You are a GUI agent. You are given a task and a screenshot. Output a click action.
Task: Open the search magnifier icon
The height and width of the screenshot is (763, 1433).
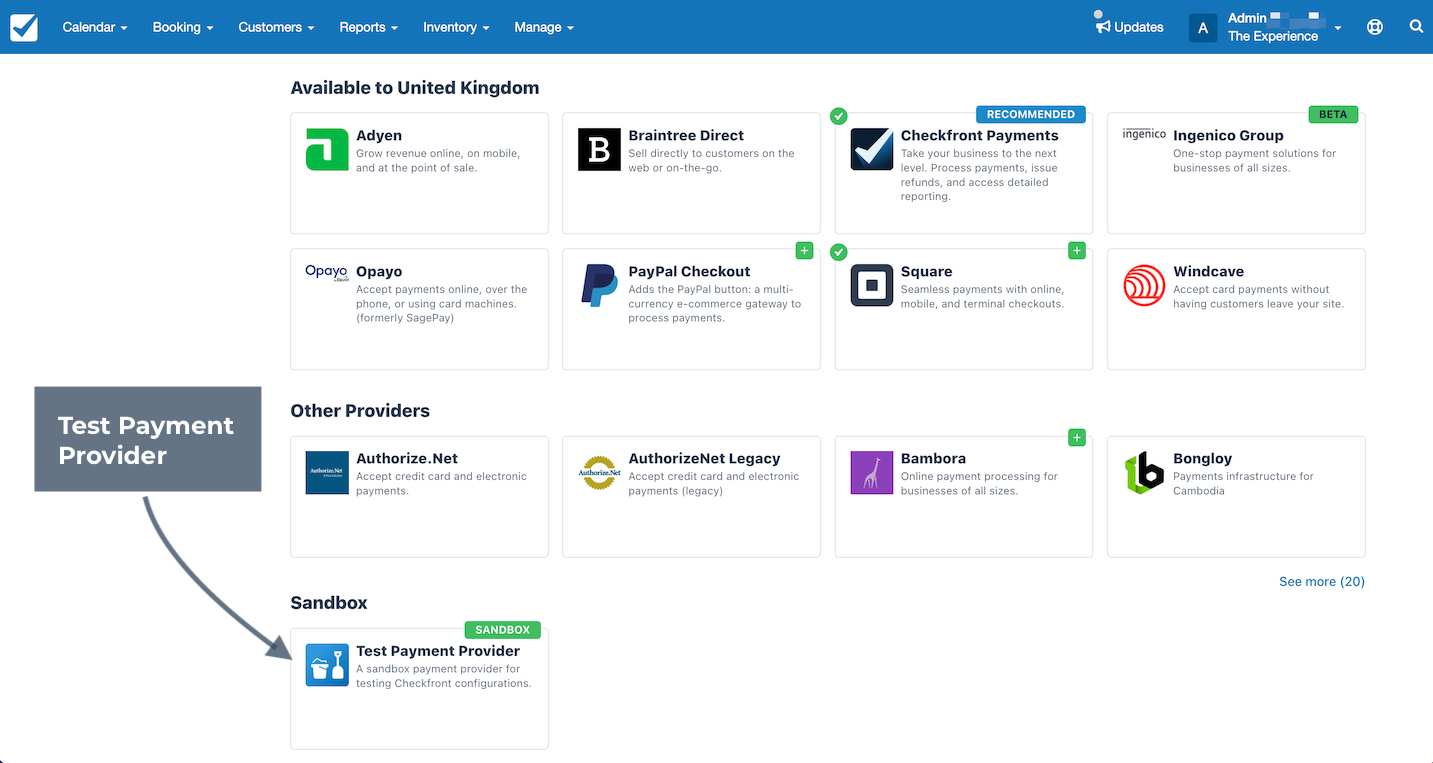(x=1416, y=27)
